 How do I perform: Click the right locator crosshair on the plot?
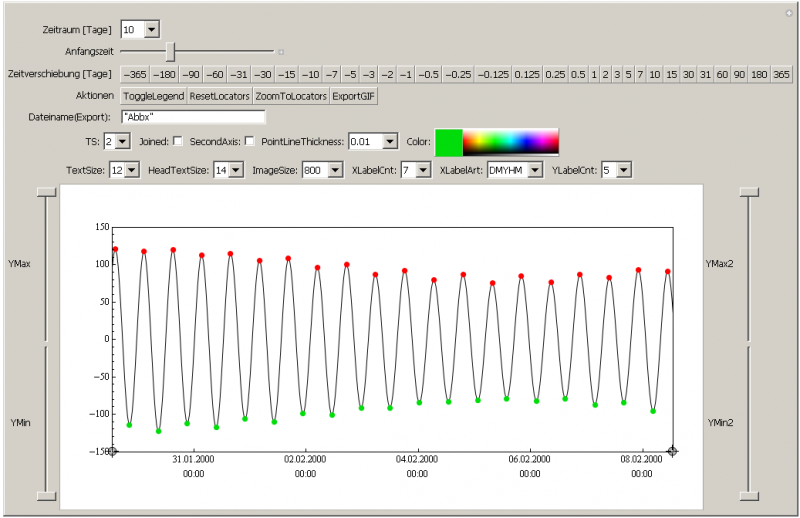tap(672, 451)
